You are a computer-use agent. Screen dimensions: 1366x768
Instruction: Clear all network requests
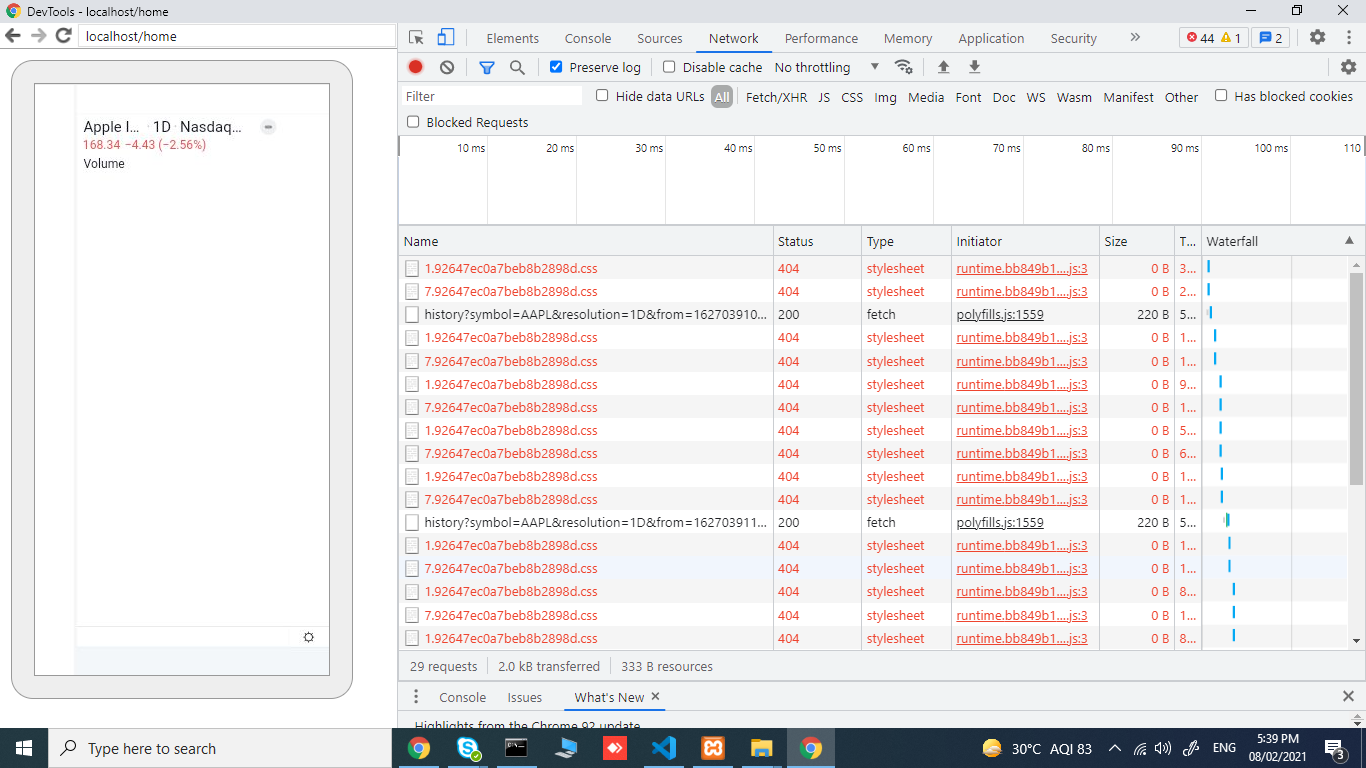[x=446, y=67]
